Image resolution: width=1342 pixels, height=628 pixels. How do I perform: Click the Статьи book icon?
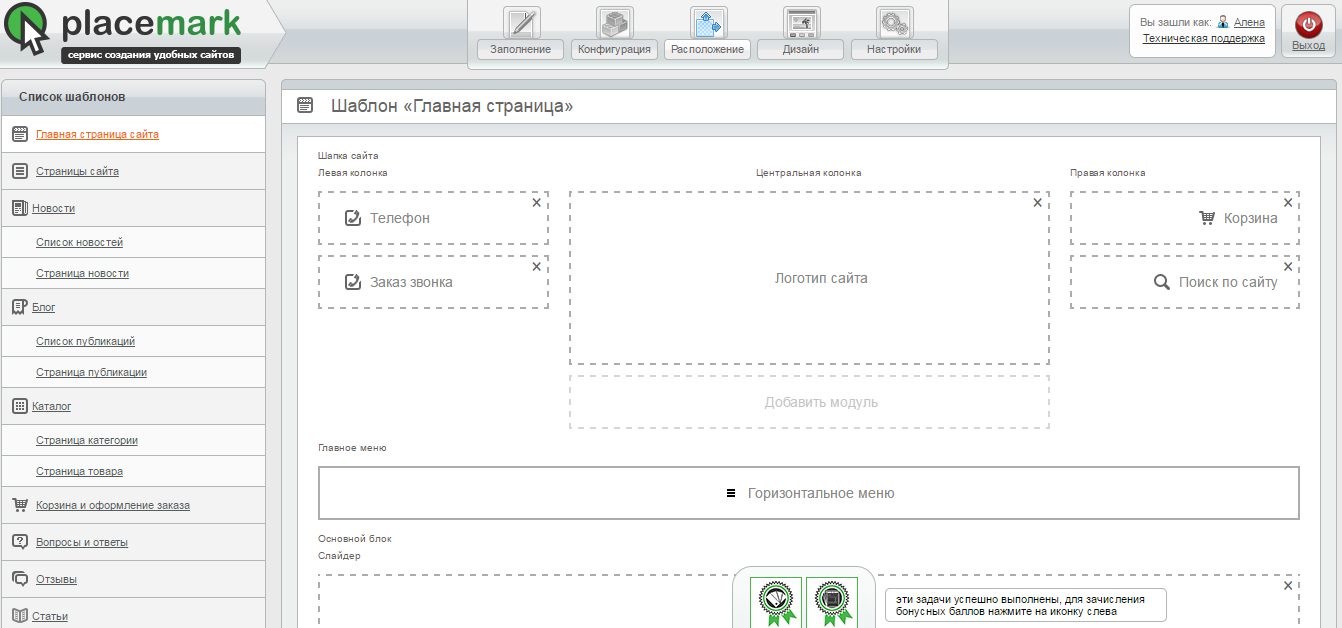(20, 616)
